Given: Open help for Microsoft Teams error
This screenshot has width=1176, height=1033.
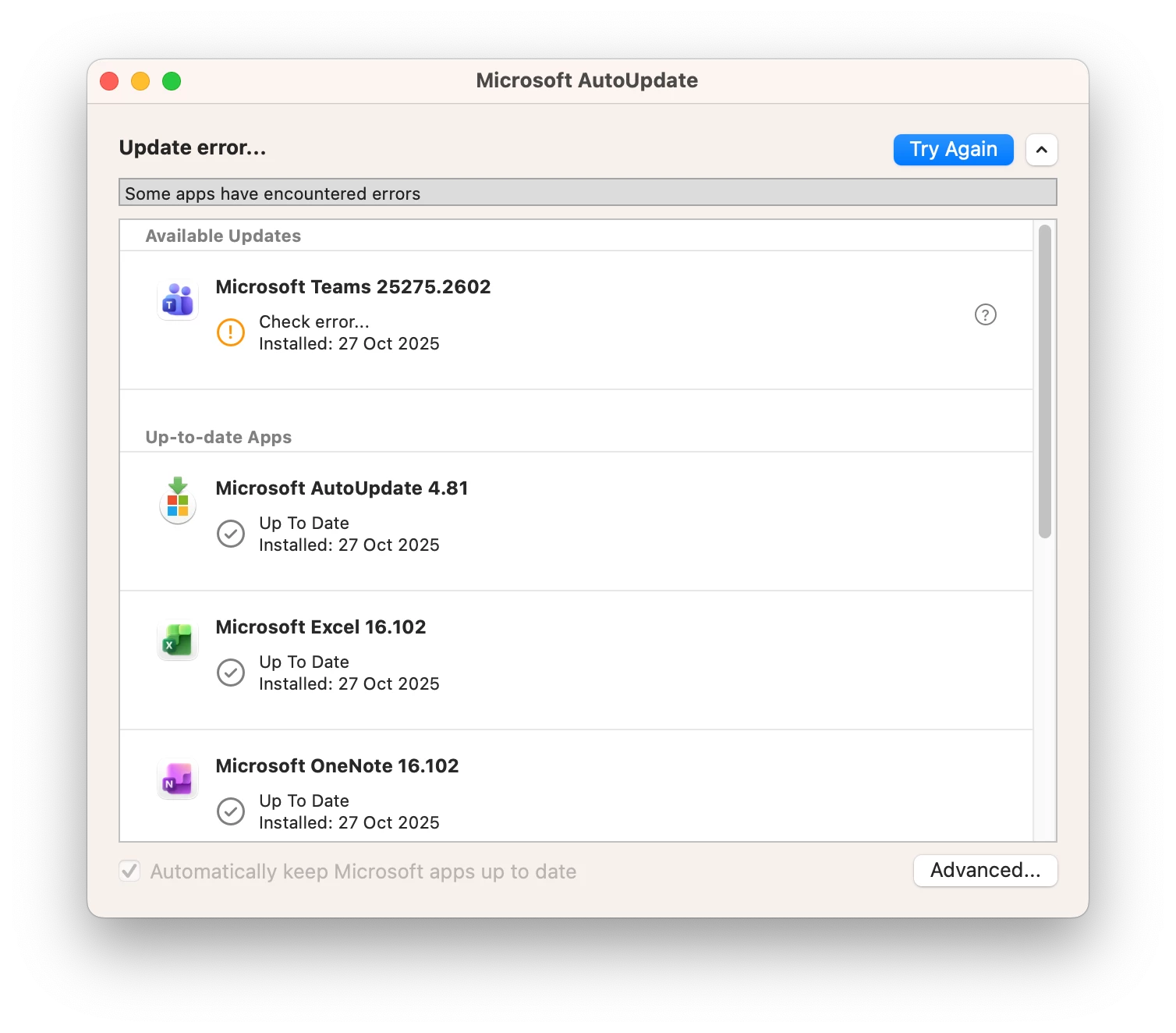Looking at the screenshot, I should pos(986,314).
